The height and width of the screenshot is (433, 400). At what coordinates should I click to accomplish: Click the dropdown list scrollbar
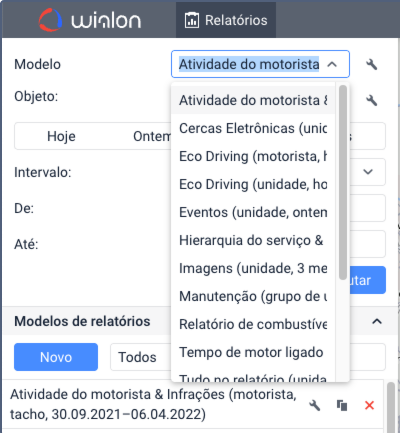[x=343, y=182]
